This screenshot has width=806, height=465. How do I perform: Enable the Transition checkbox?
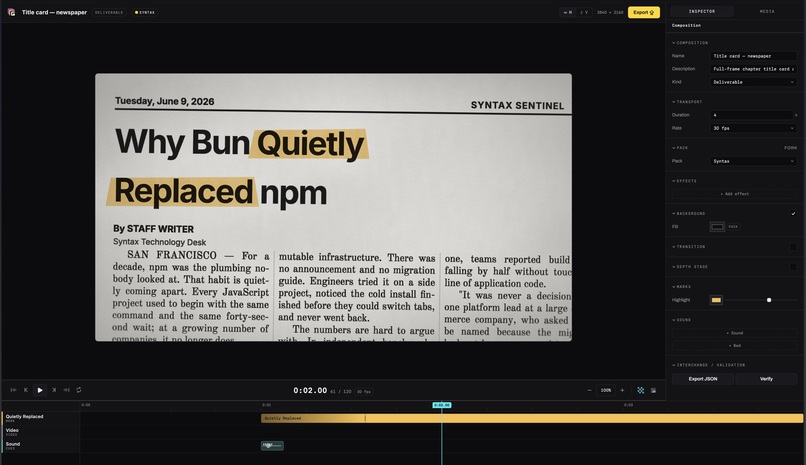click(x=793, y=247)
